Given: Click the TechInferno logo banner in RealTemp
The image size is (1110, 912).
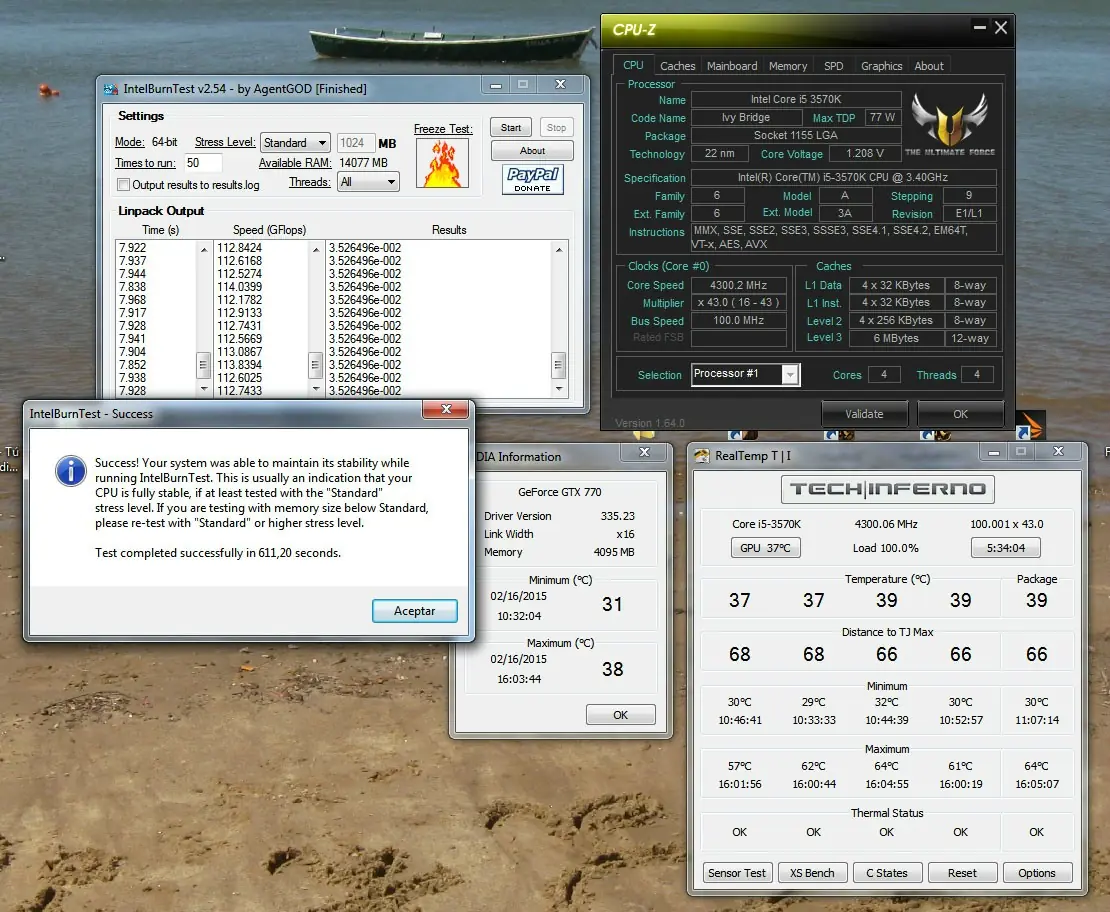Looking at the screenshot, I should coord(888,489).
